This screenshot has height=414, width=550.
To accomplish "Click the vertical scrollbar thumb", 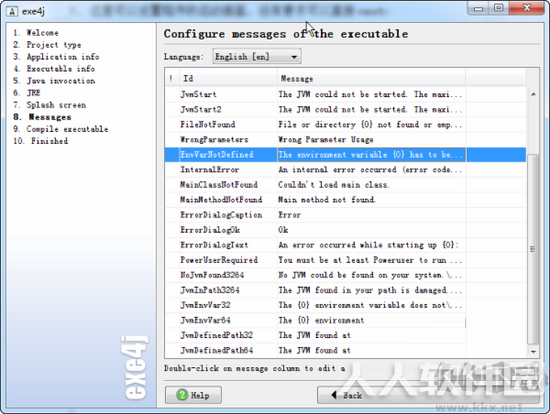I will pyautogui.click(x=533, y=248).
